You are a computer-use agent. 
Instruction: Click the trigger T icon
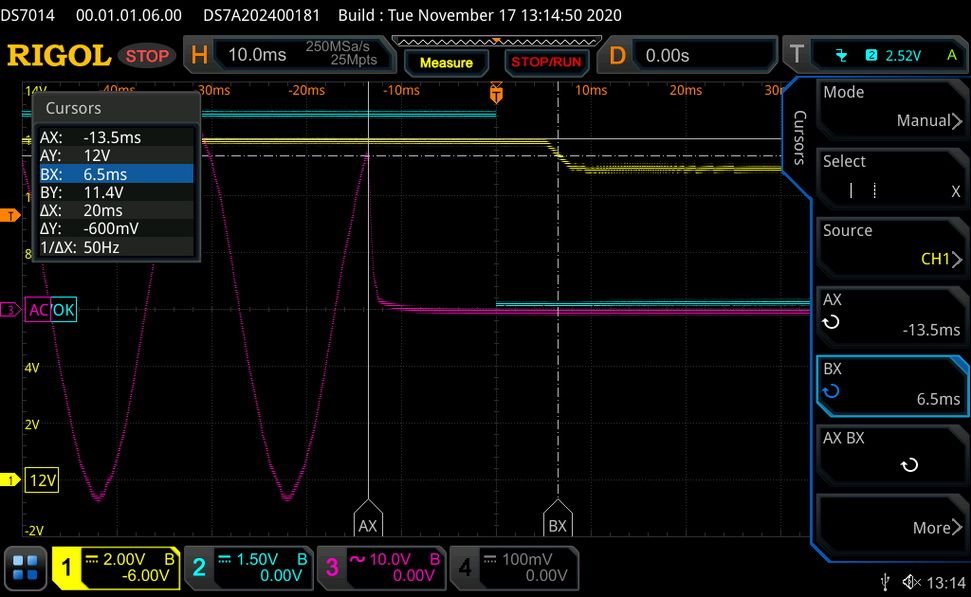(797, 54)
